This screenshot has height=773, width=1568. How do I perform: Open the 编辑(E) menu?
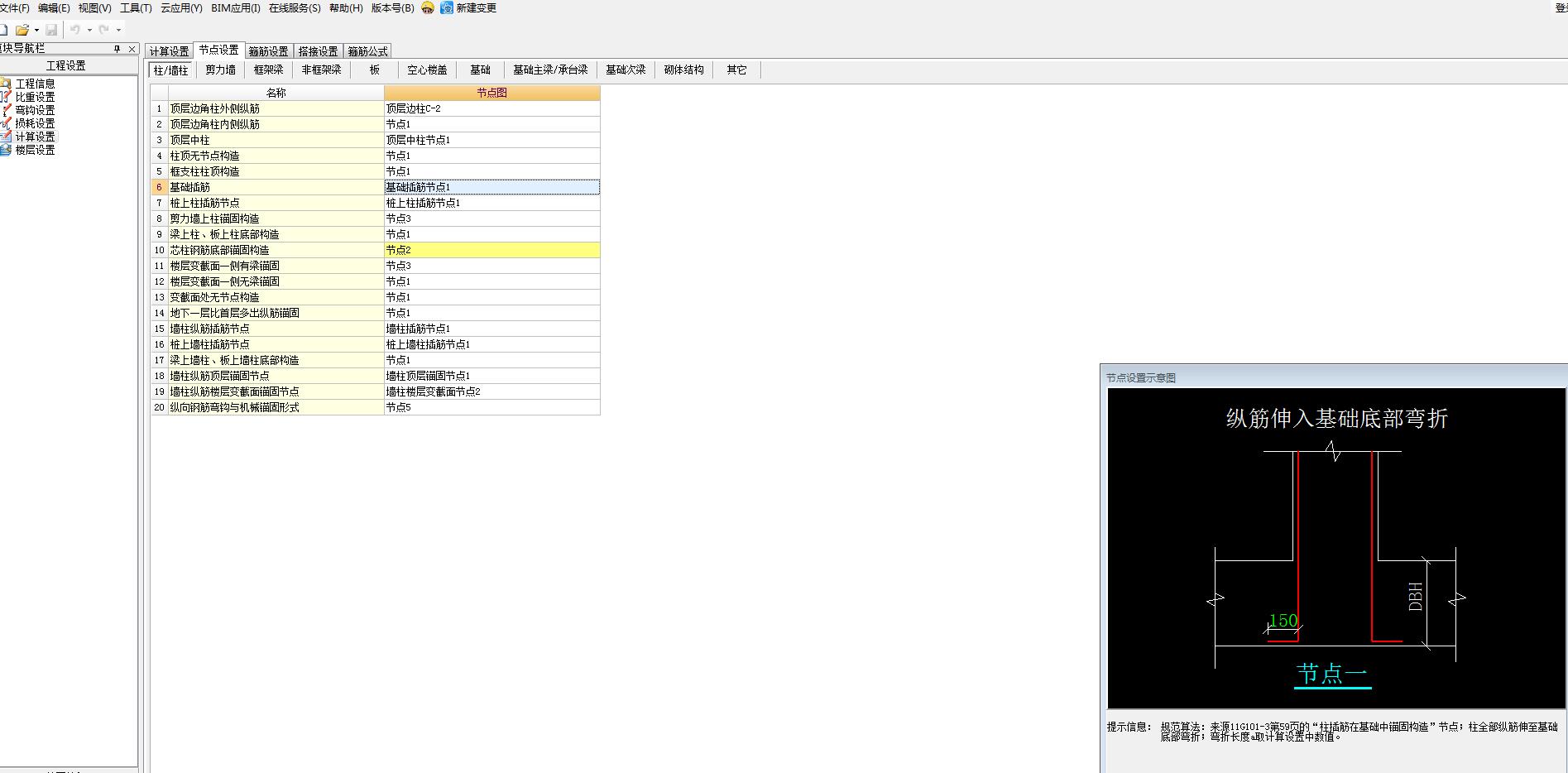(54, 7)
